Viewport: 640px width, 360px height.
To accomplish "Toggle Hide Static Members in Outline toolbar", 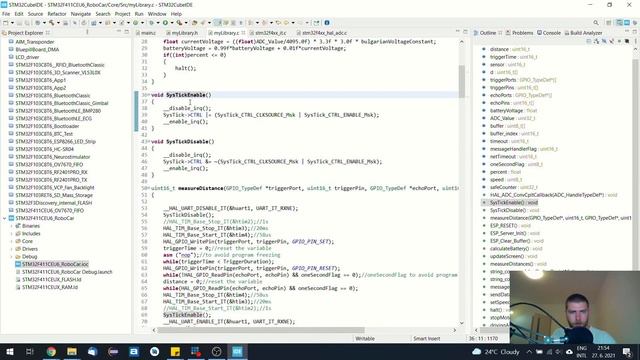I will pyautogui.click(x=612, y=41).
